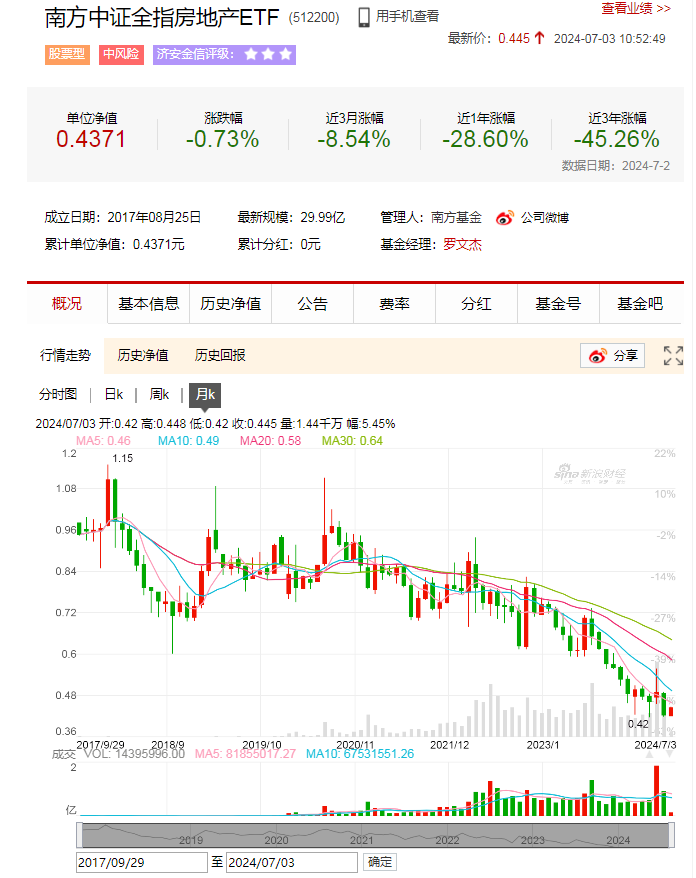Click 2023 on the timeline navigator
The image size is (696, 878).
532,840
